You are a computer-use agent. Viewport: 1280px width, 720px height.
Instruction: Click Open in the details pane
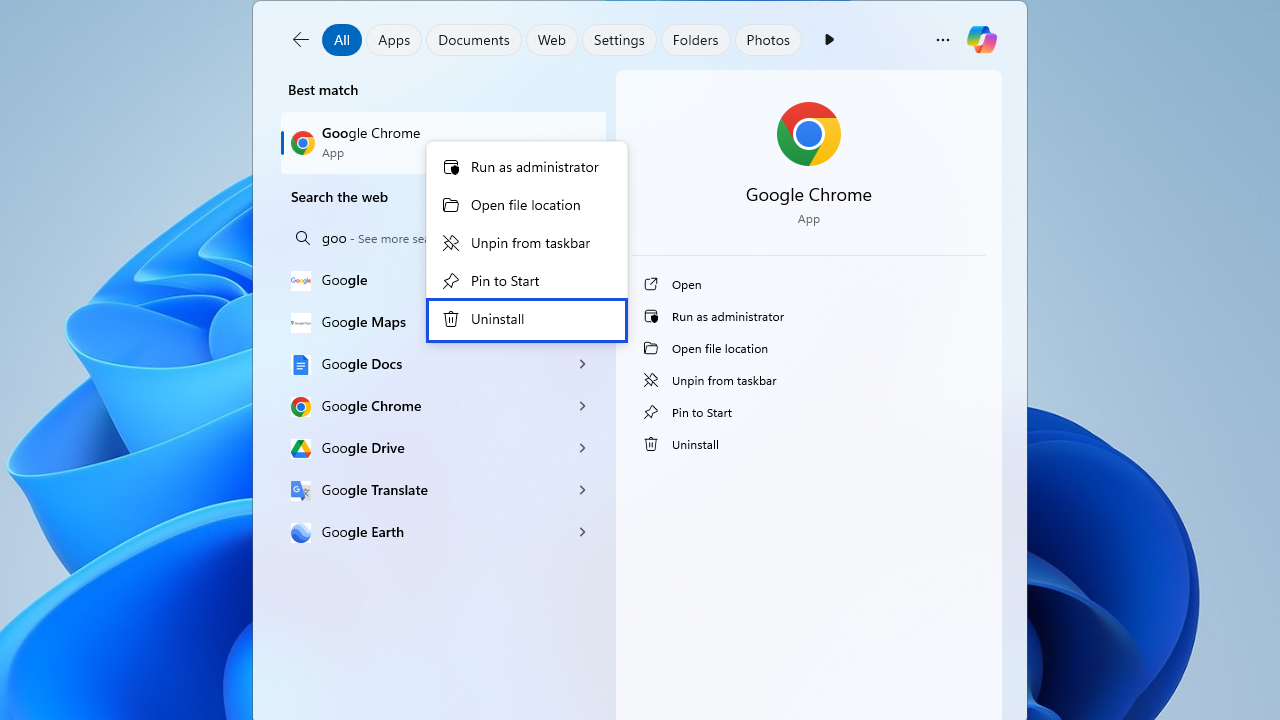coord(809,285)
